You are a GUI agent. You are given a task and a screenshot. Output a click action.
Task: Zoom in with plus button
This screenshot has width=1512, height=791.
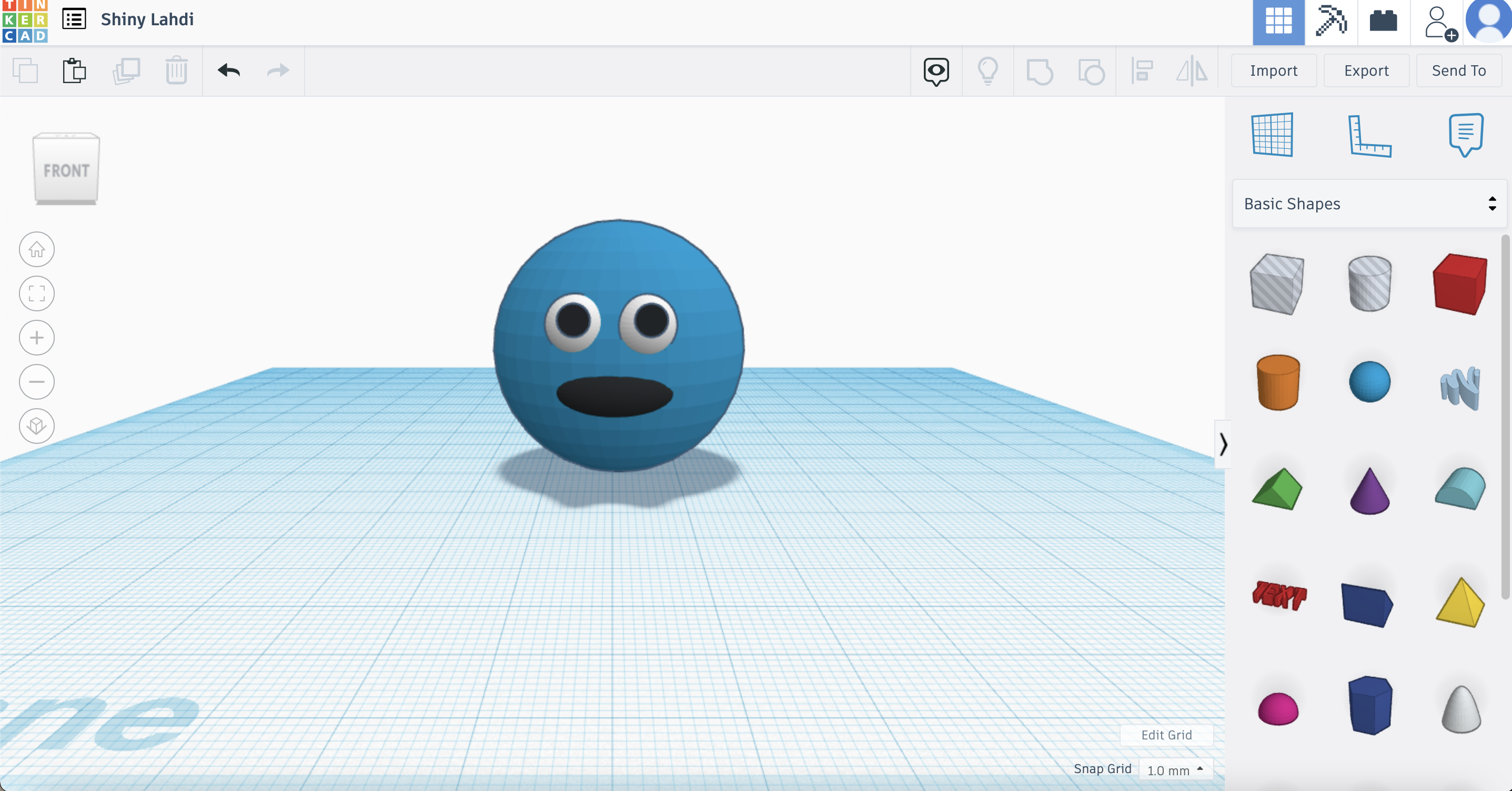click(36, 338)
